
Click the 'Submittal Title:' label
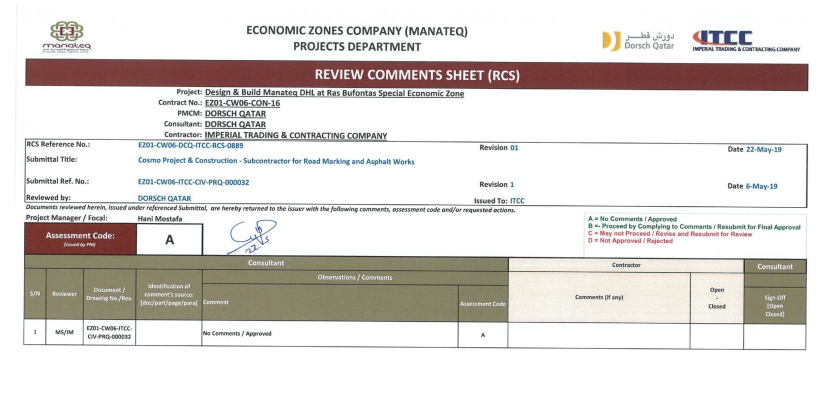[x=51, y=160]
